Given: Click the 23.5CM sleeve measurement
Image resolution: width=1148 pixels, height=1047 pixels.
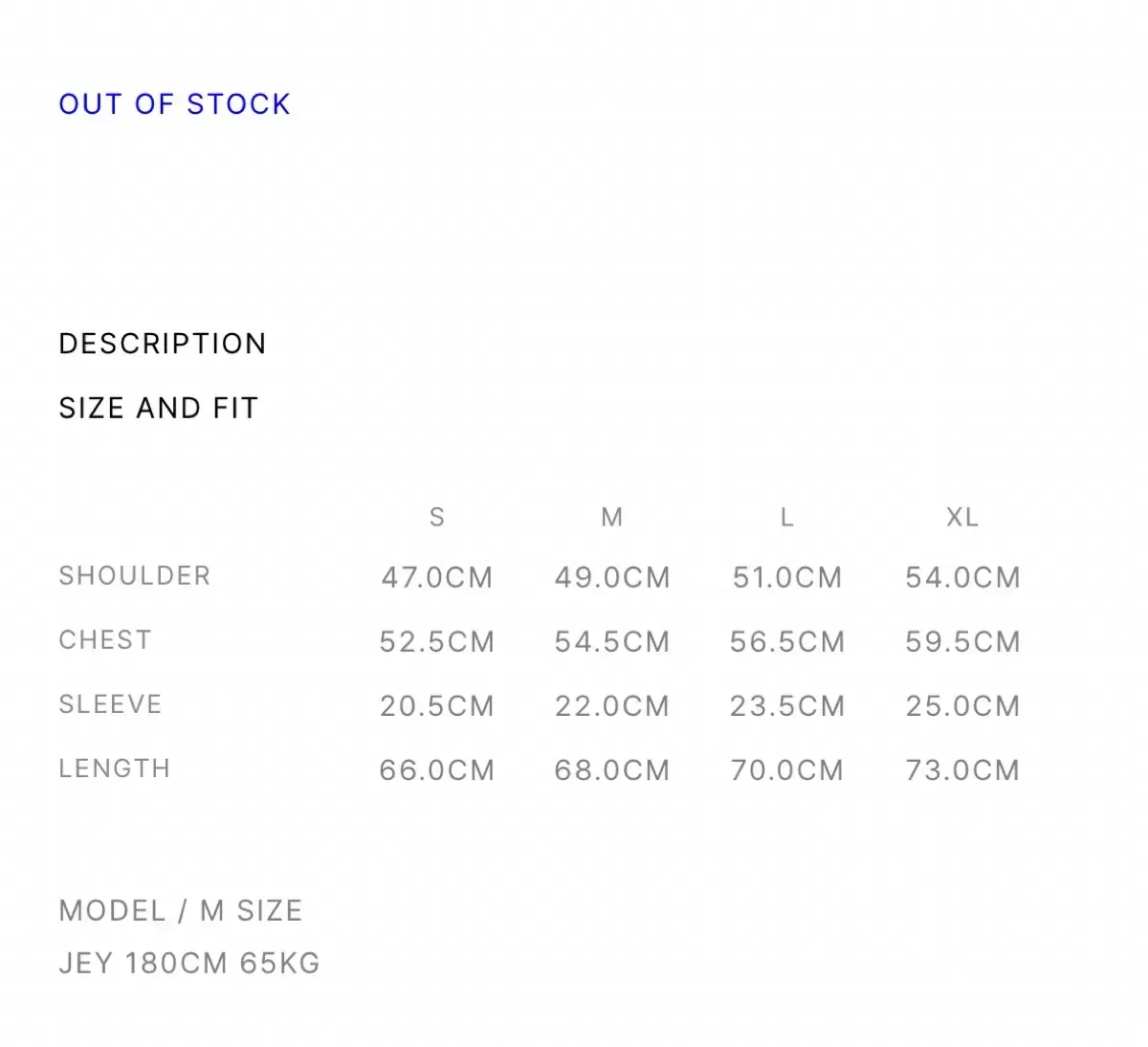Looking at the screenshot, I should click(x=787, y=705).
